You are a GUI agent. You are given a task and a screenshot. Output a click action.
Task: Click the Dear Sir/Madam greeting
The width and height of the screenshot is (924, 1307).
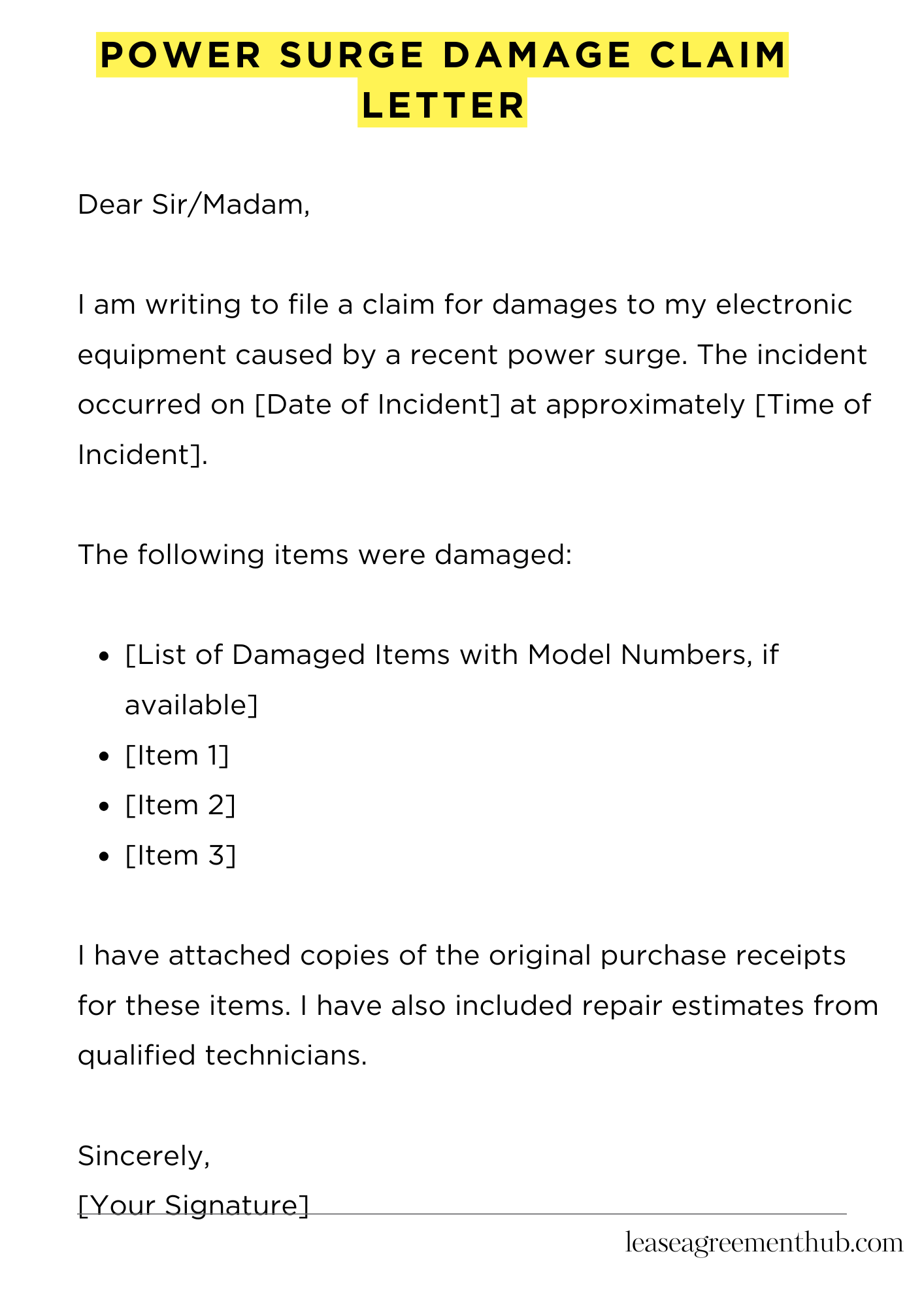[193, 205]
